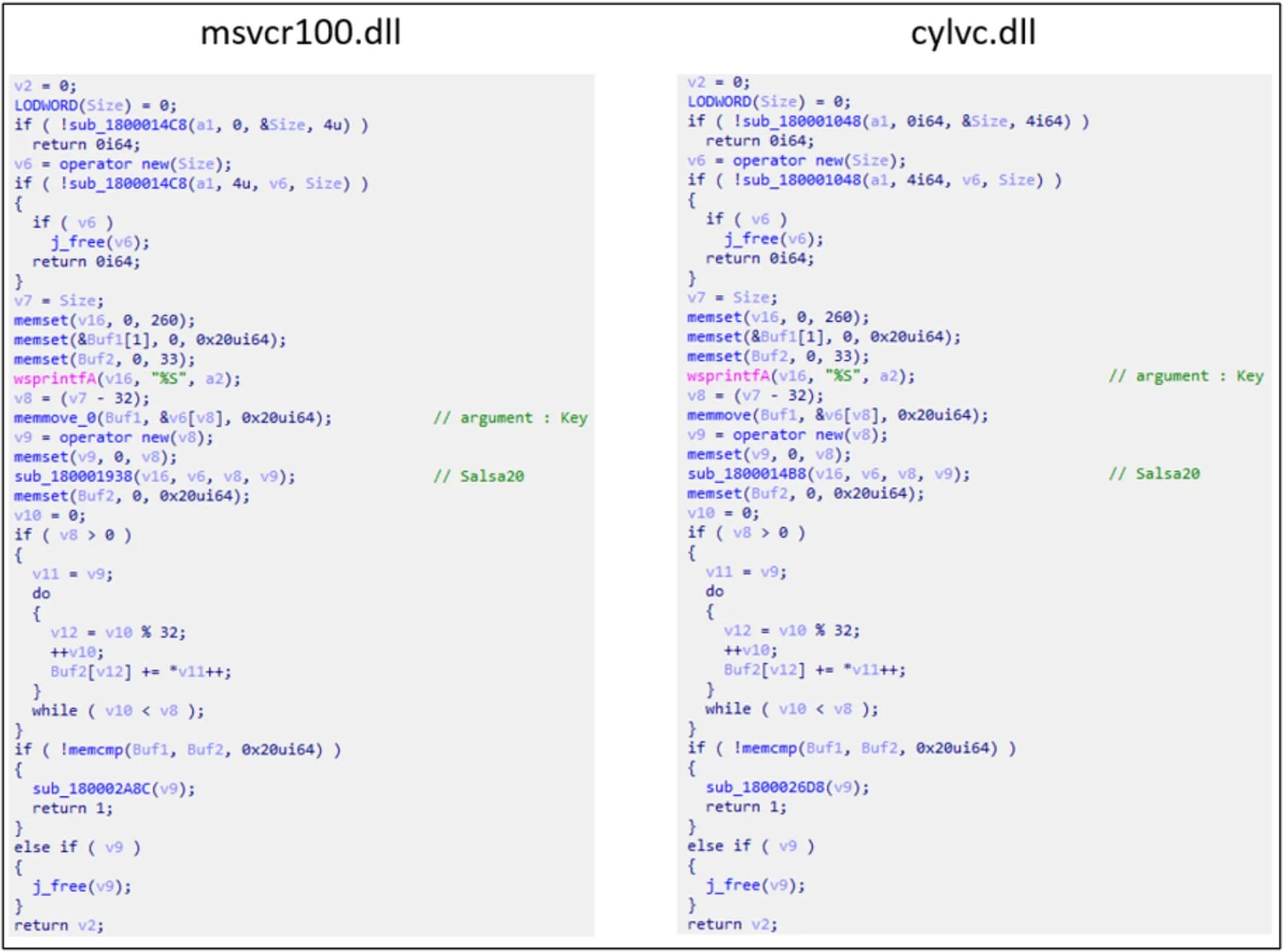The image size is (1283, 952).
Task: Select the Salsa20 comment in the left pane
Action: pos(479,476)
